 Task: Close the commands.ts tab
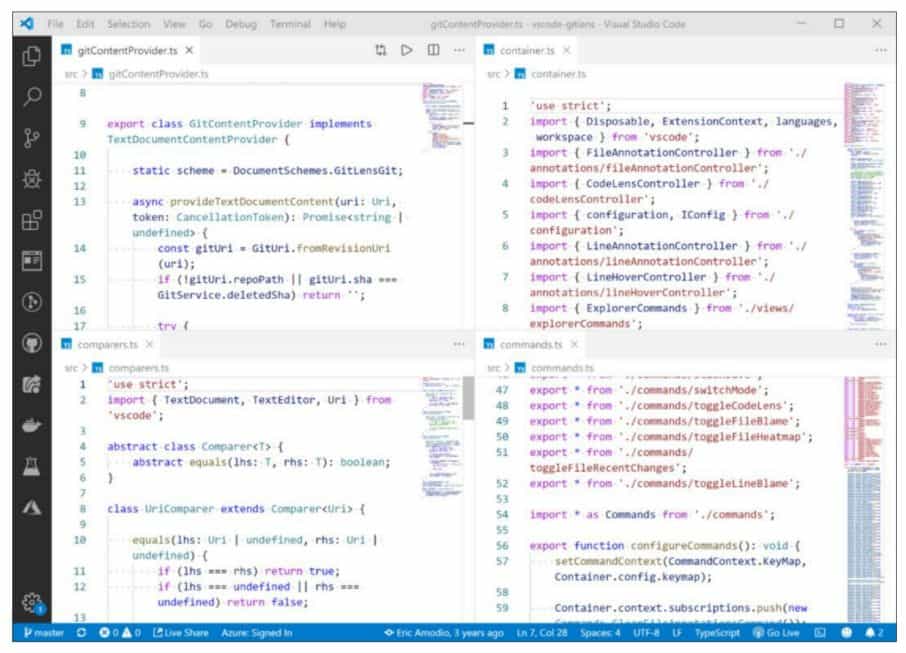point(574,344)
